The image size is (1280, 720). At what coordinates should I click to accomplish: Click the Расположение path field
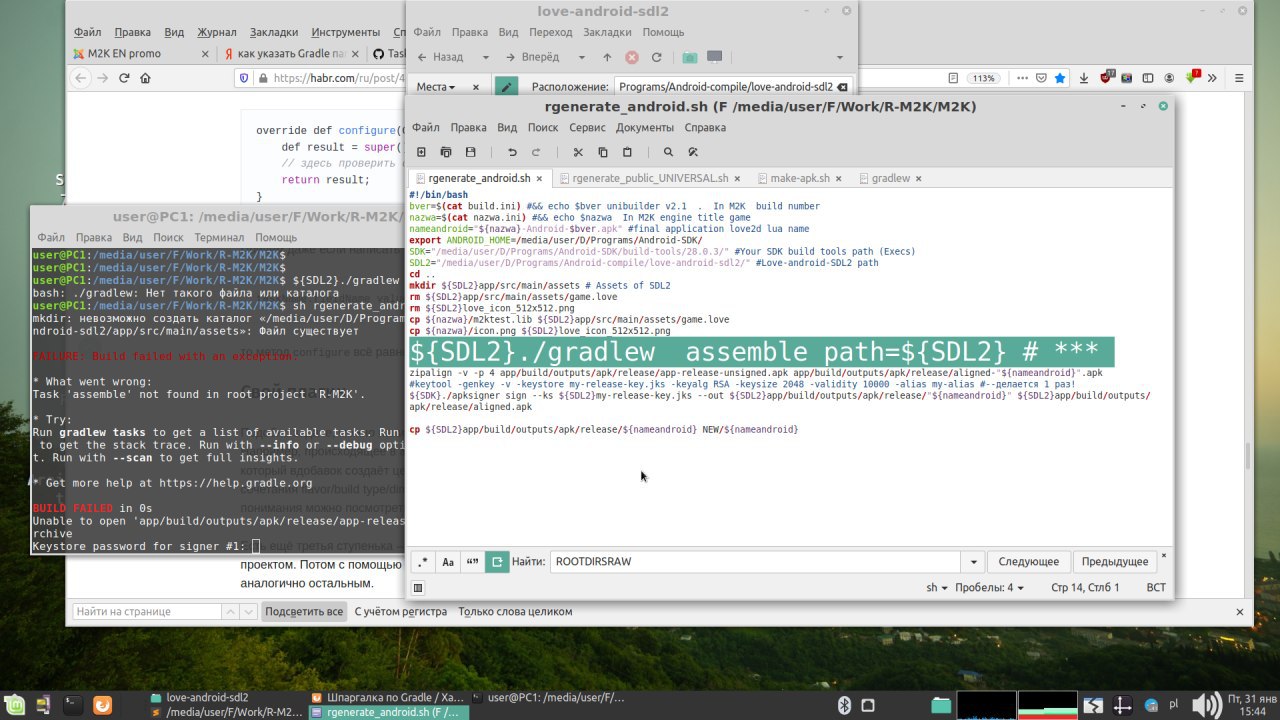[734, 87]
